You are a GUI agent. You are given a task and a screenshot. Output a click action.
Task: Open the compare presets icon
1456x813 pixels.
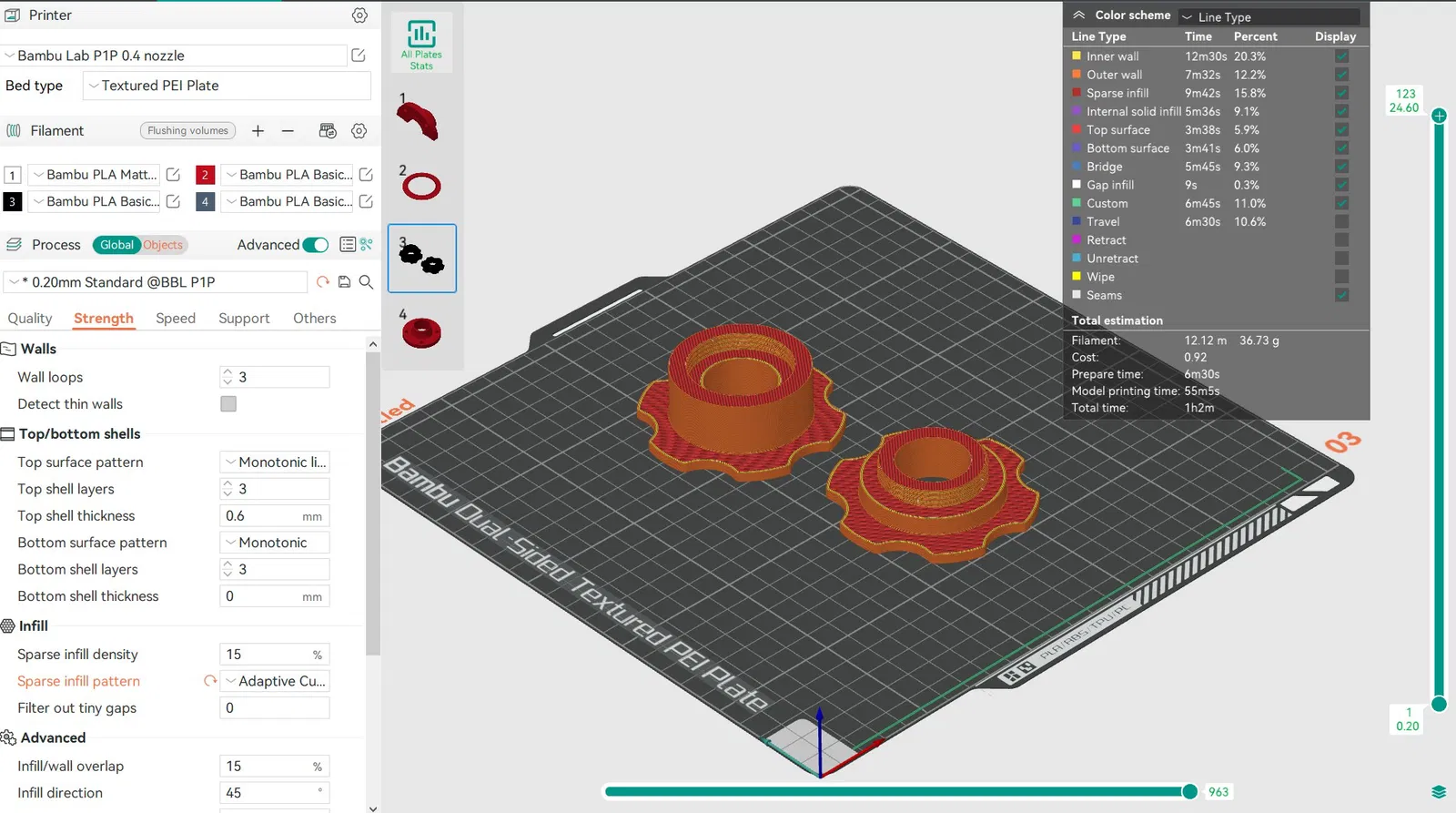click(x=366, y=245)
